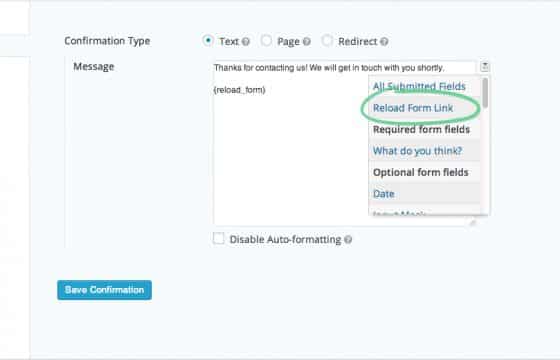This screenshot has height=360, width=560.
Task: Click the 'Required form fields' heading
Action: tap(421, 129)
